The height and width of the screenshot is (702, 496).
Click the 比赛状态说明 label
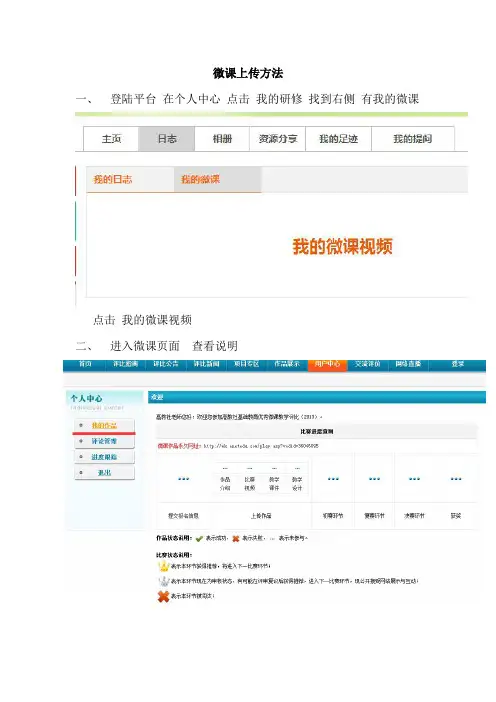[x=174, y=555]
